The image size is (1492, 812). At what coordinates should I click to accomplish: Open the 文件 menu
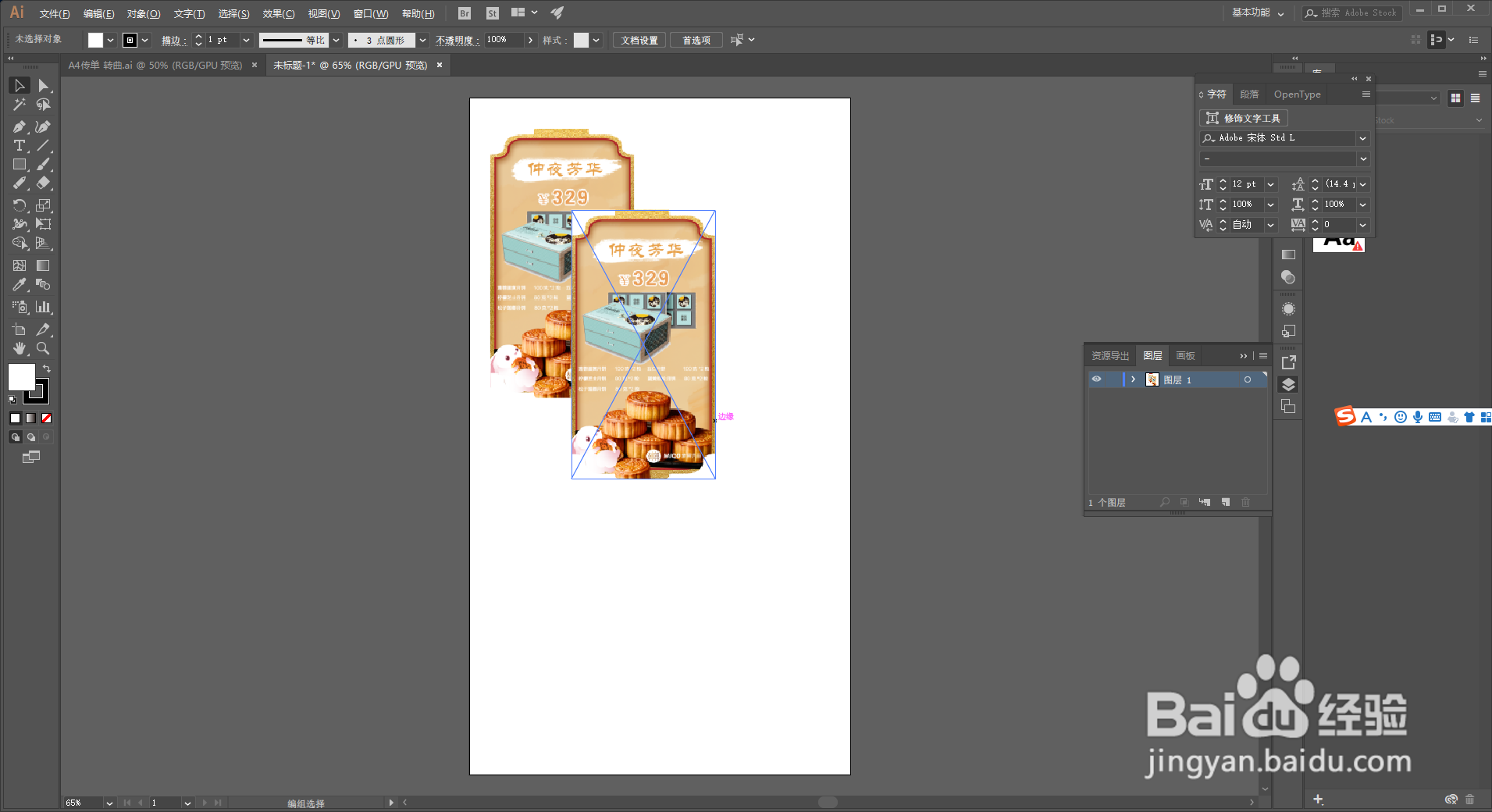tap(55, 14)
